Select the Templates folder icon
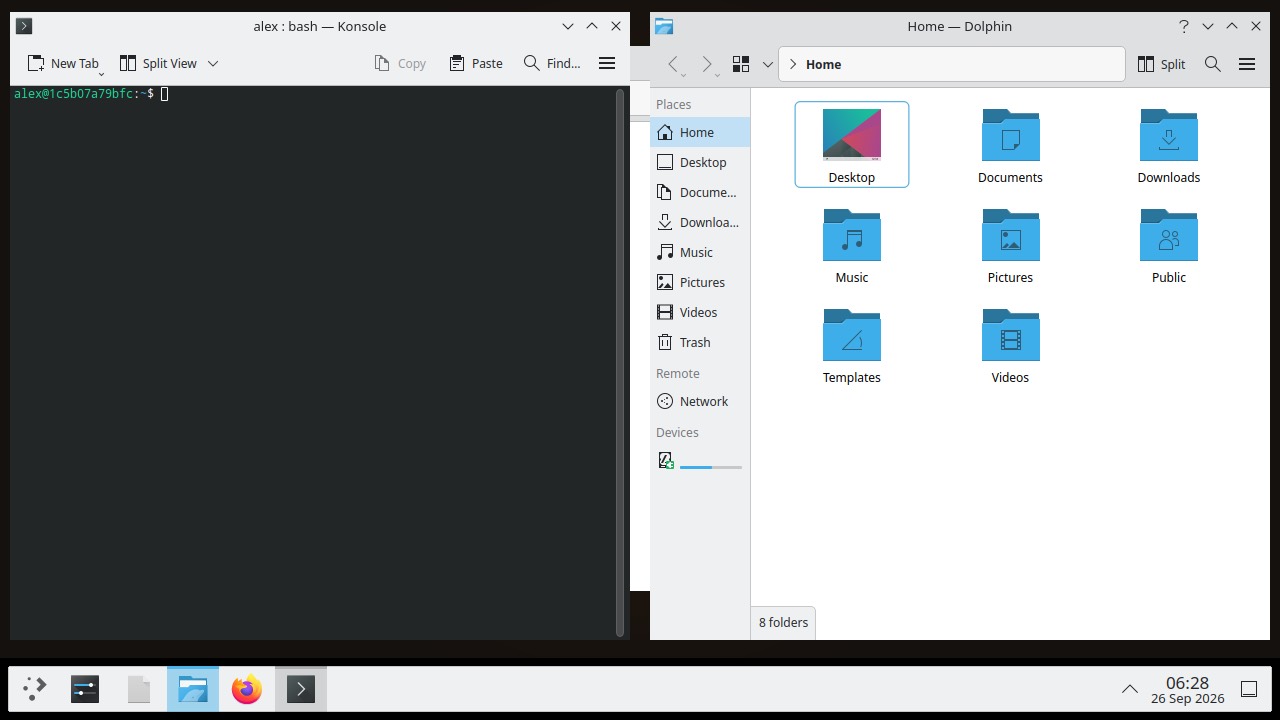The height and width of the screenshot is (720, 1280). (852, 335)
